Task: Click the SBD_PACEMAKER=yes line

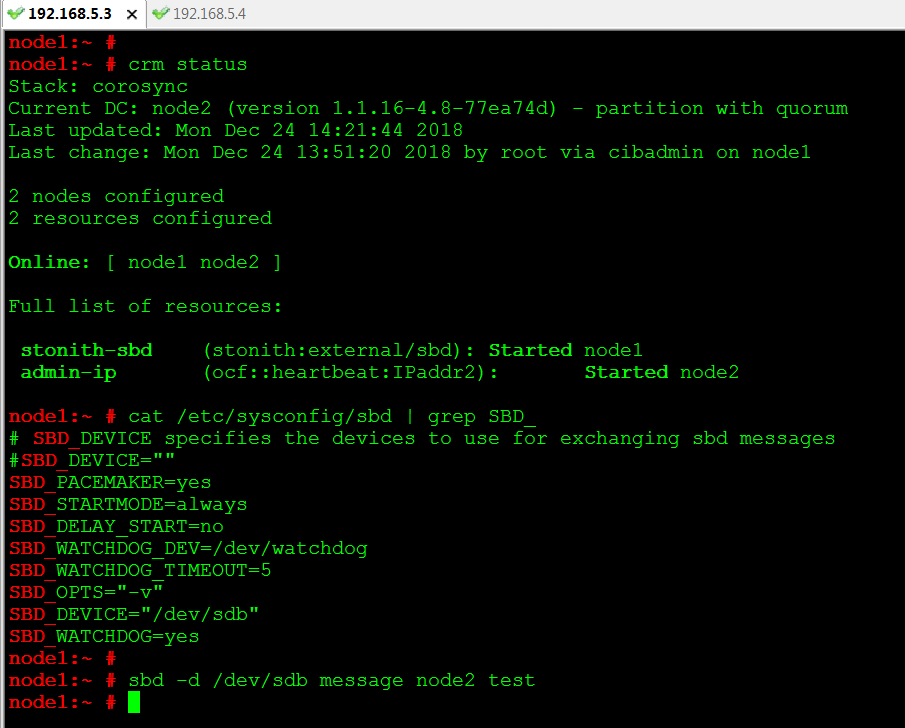Action: [110, 482]
